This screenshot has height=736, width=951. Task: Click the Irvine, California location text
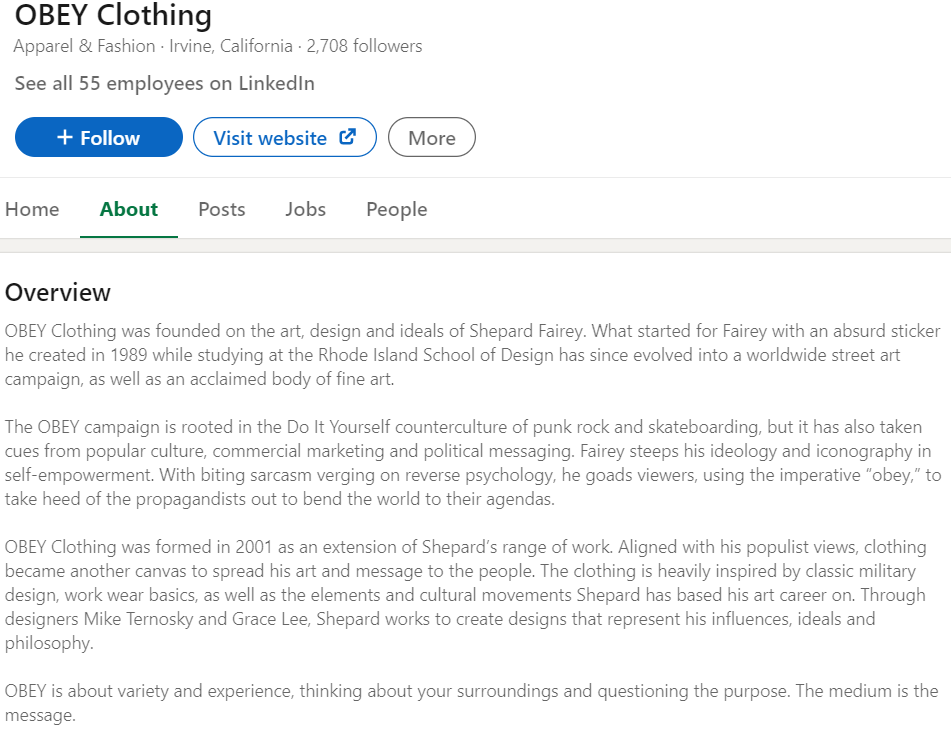tap(231, 46)
